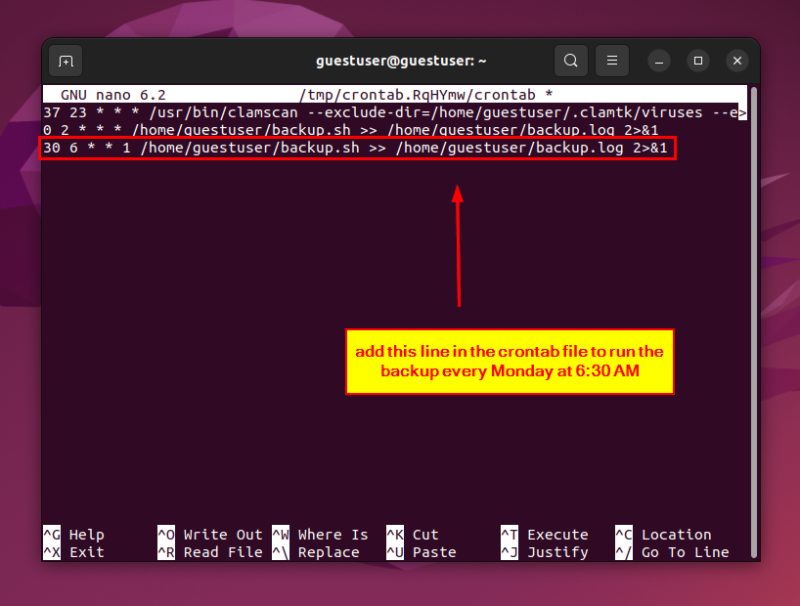Click the guestuser@guestuser title bar text
This screenshot has width=800, height=606.
click(401, 60)
